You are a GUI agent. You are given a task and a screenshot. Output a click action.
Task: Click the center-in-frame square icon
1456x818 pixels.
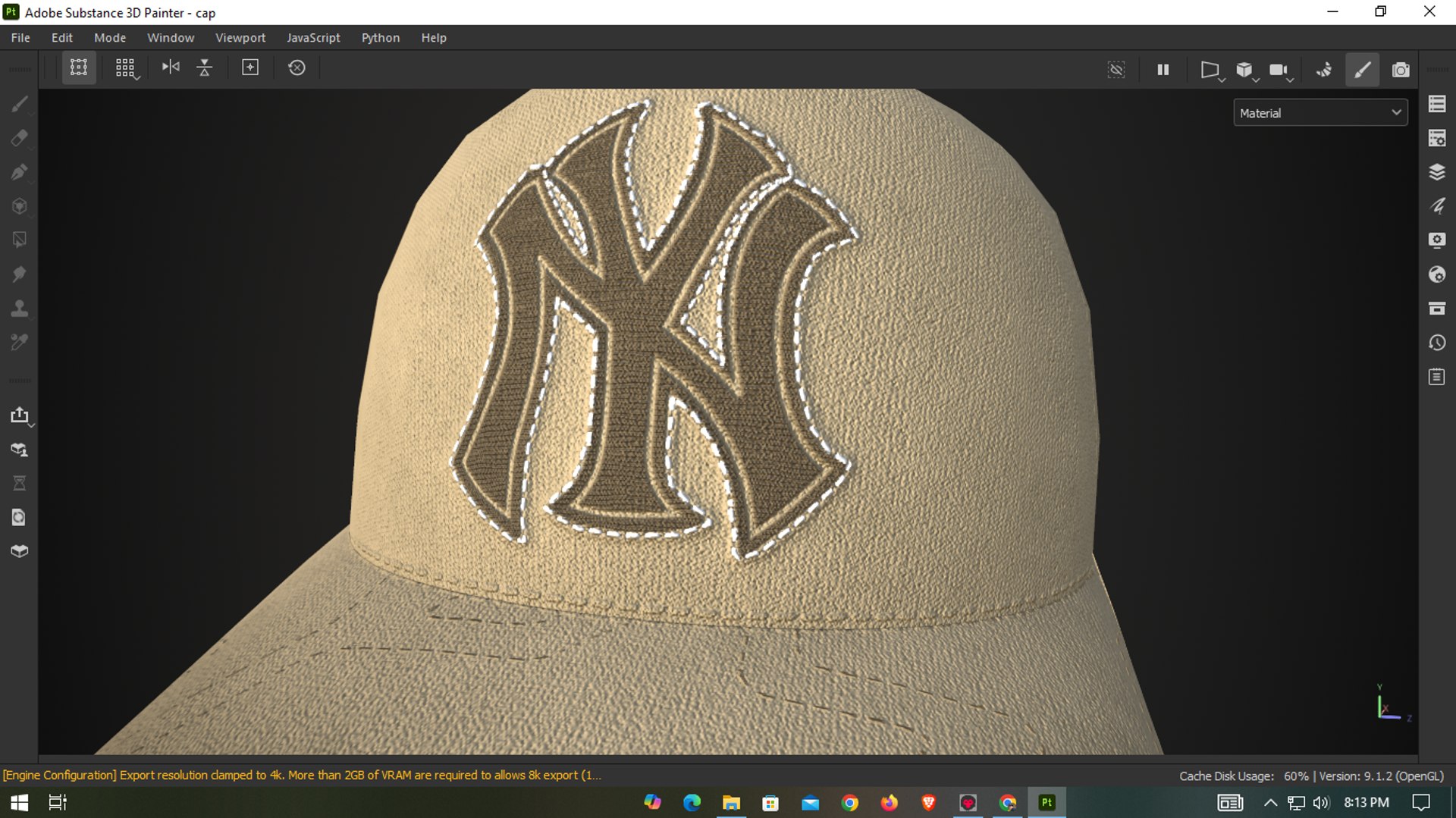pos(250,67)
